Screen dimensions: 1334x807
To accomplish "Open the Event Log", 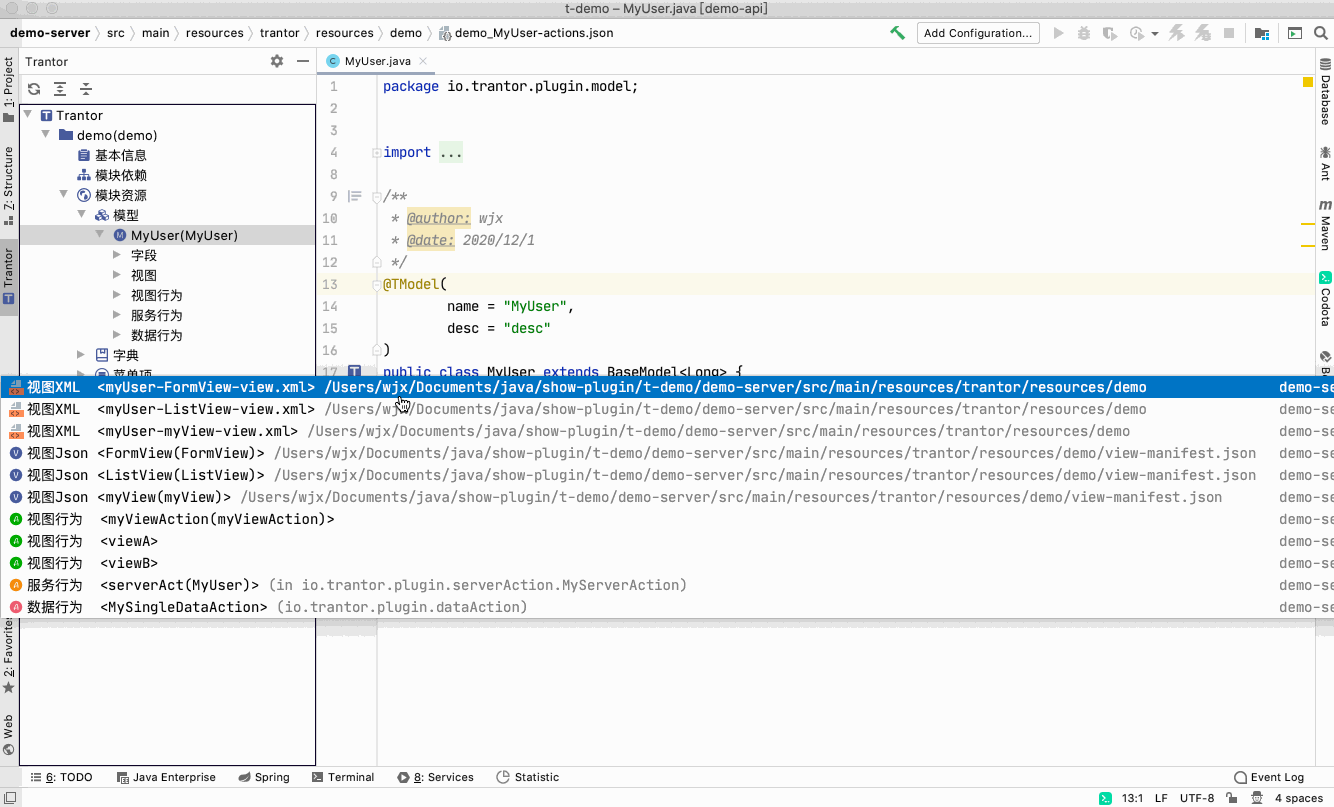I will point(1269,777).
